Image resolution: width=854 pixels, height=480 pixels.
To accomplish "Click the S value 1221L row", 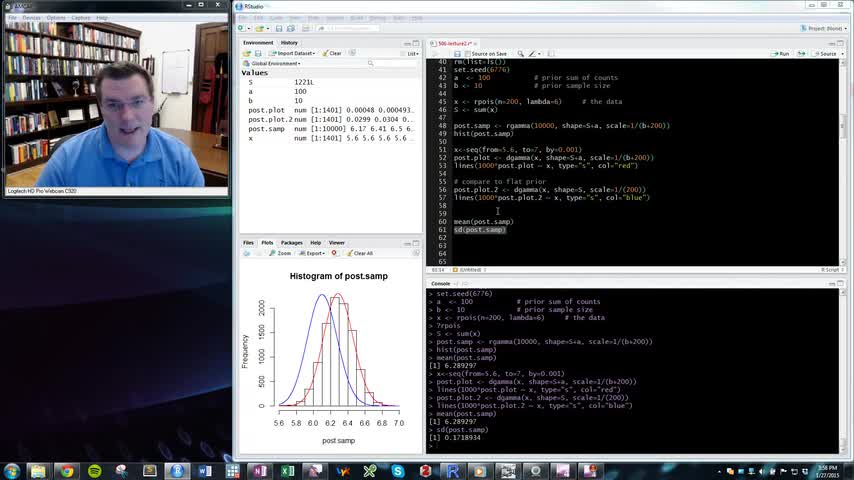I will (331, 82).
